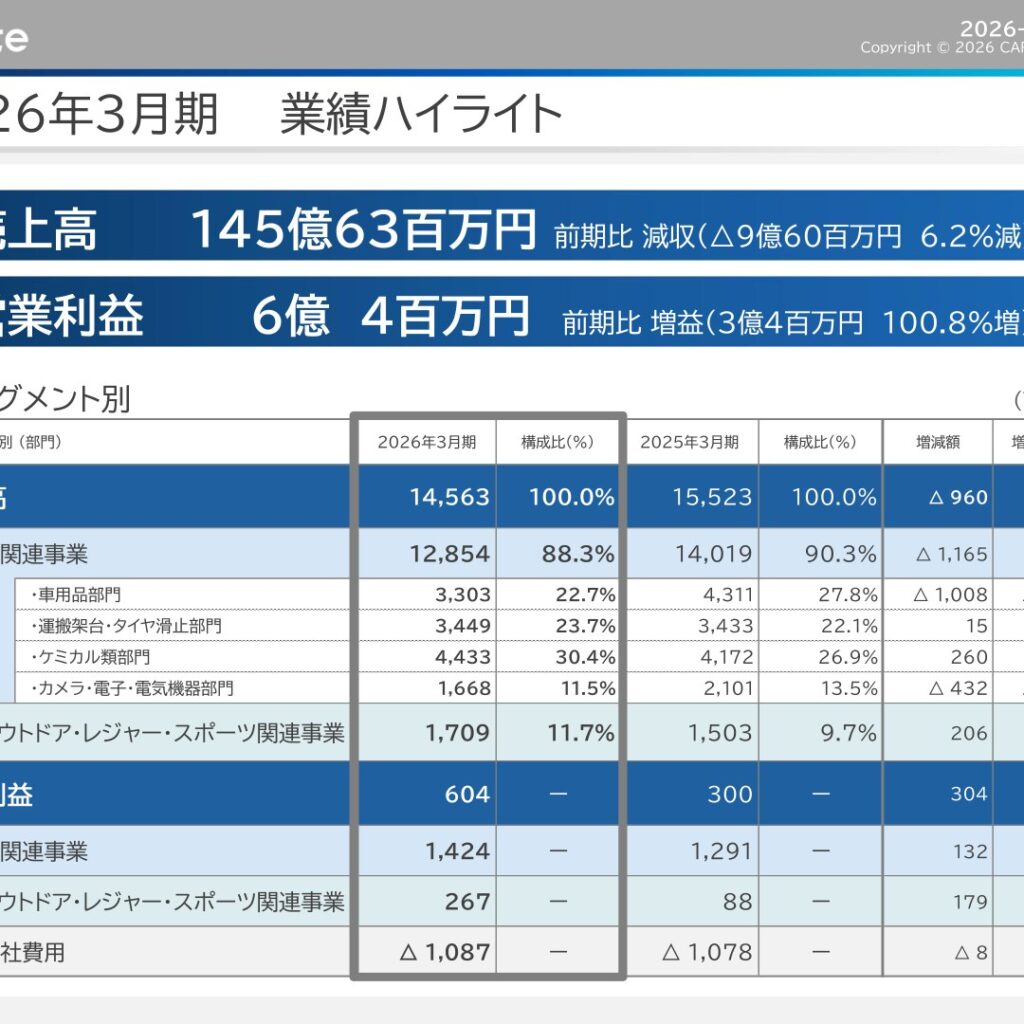Image resolution: width=1024 pixels, height=1024 pixels.
Task: Select value 14,019 in table
Action: (x=713, y=554)
